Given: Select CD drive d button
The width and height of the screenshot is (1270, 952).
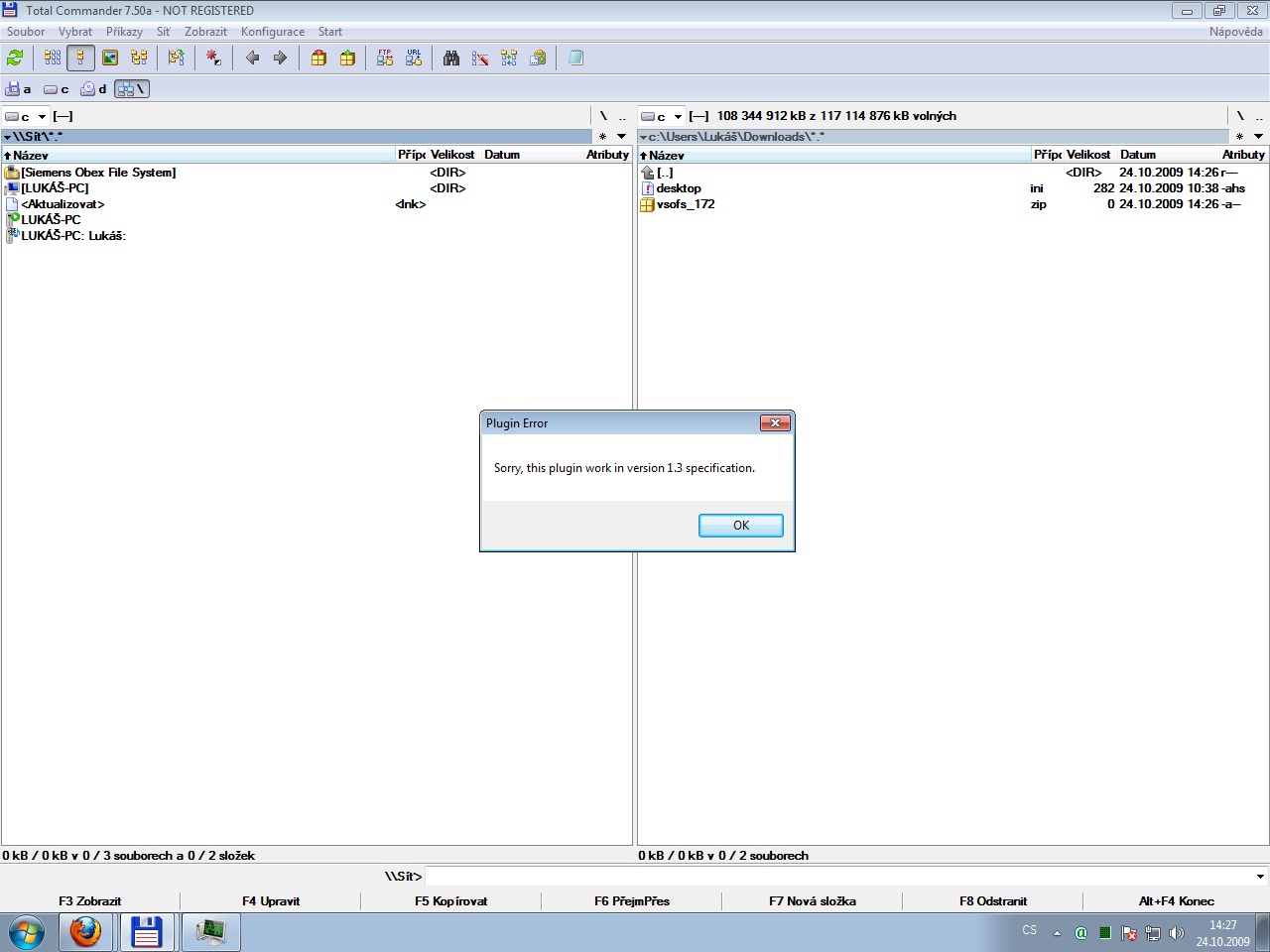Looking at the screenshot, I should [x=94, y=89].
